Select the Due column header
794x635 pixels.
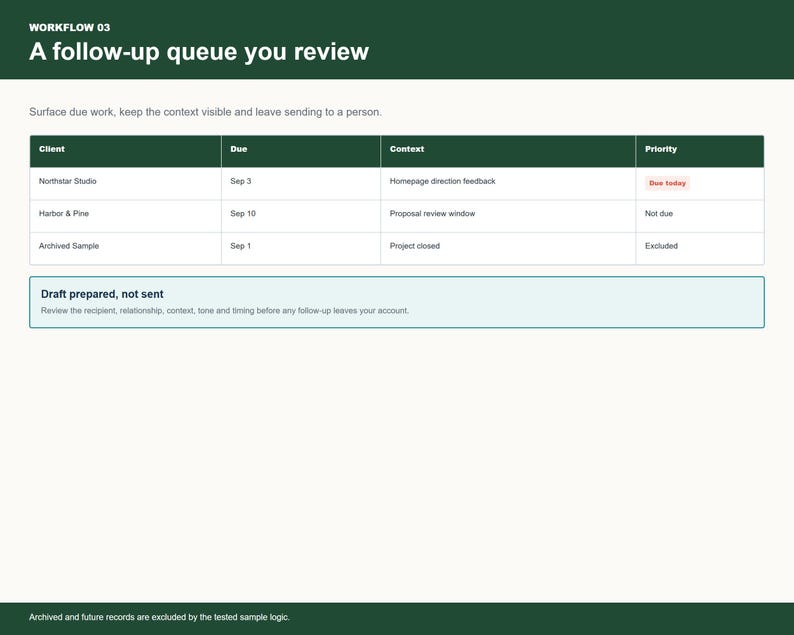[301, 151]
